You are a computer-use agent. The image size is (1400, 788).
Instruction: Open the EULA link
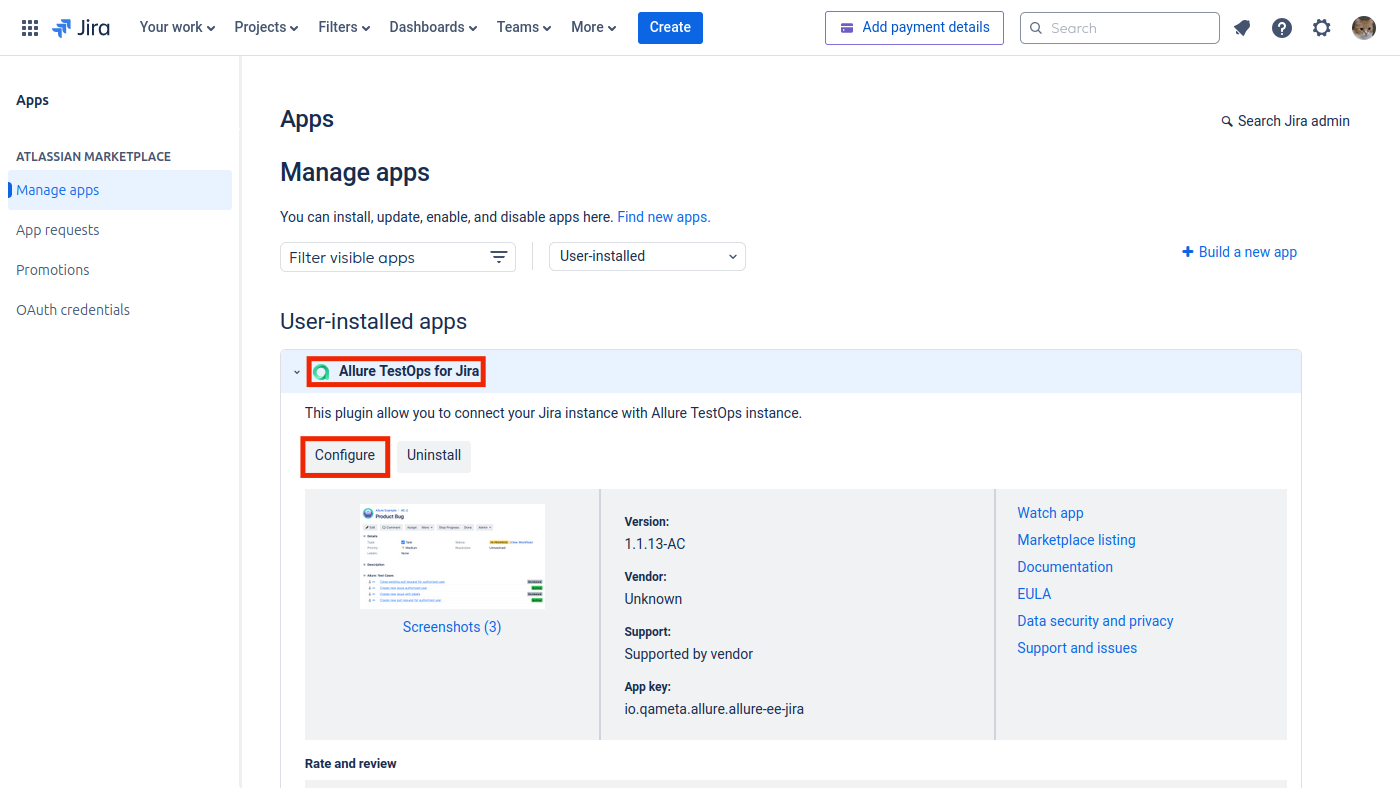coord(1034,594)
